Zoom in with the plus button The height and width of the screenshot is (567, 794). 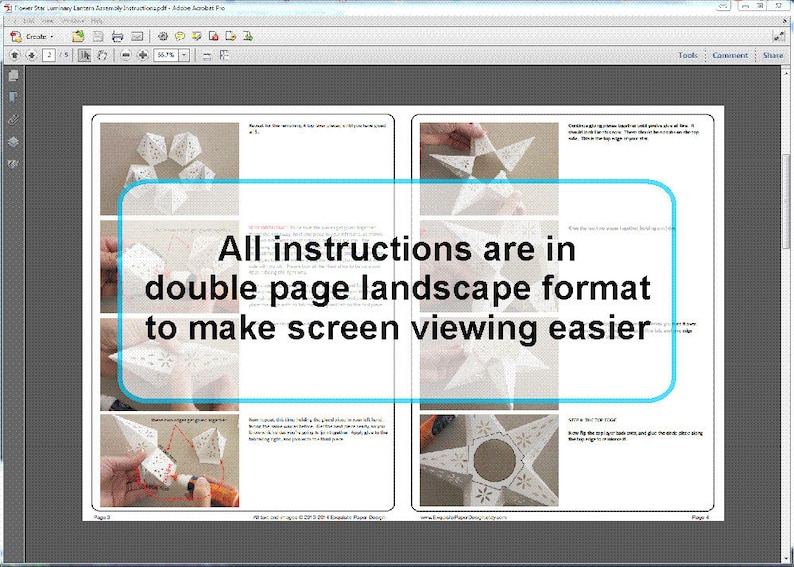click(x=143, y=55)
